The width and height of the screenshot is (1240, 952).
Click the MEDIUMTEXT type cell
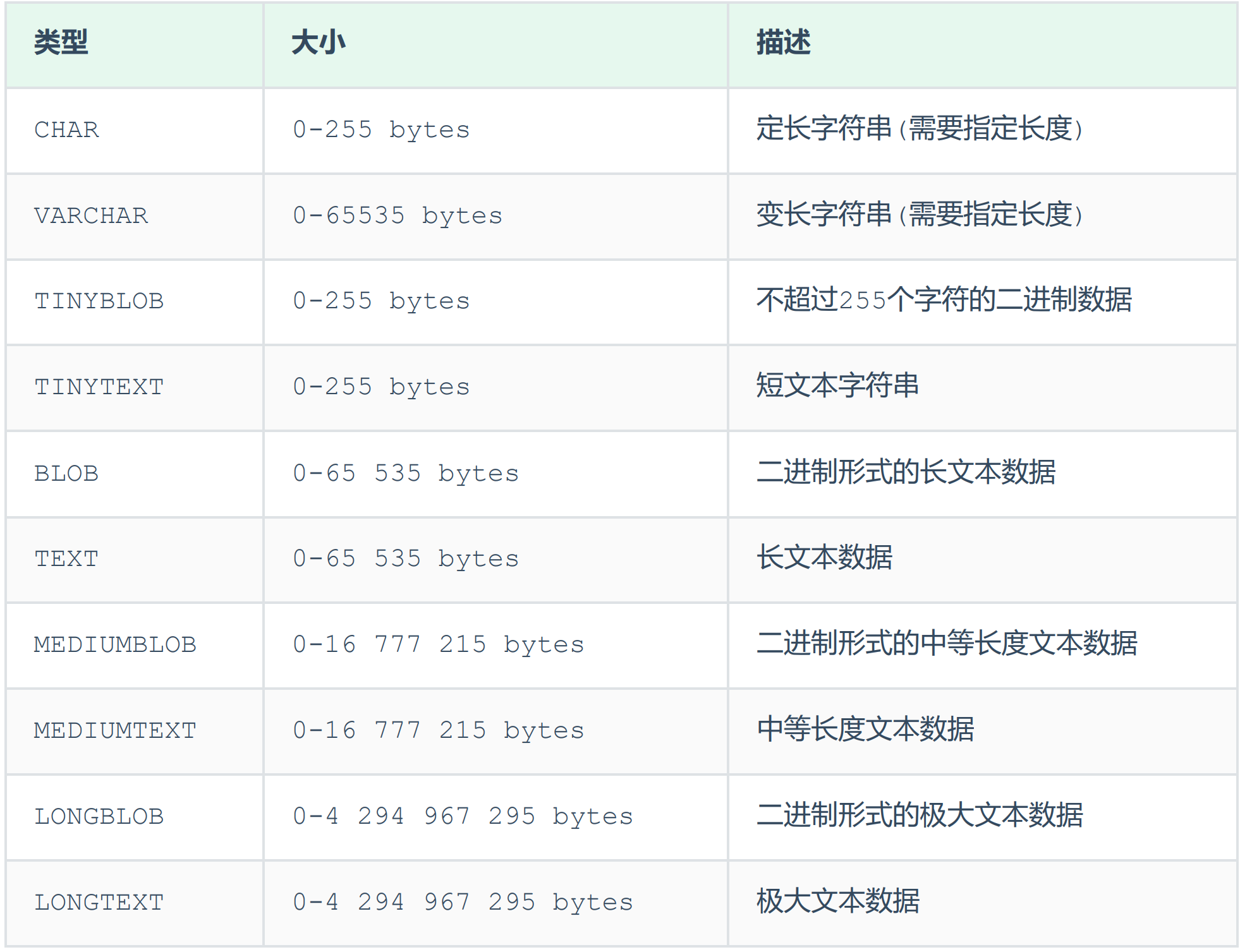(115, 730)
